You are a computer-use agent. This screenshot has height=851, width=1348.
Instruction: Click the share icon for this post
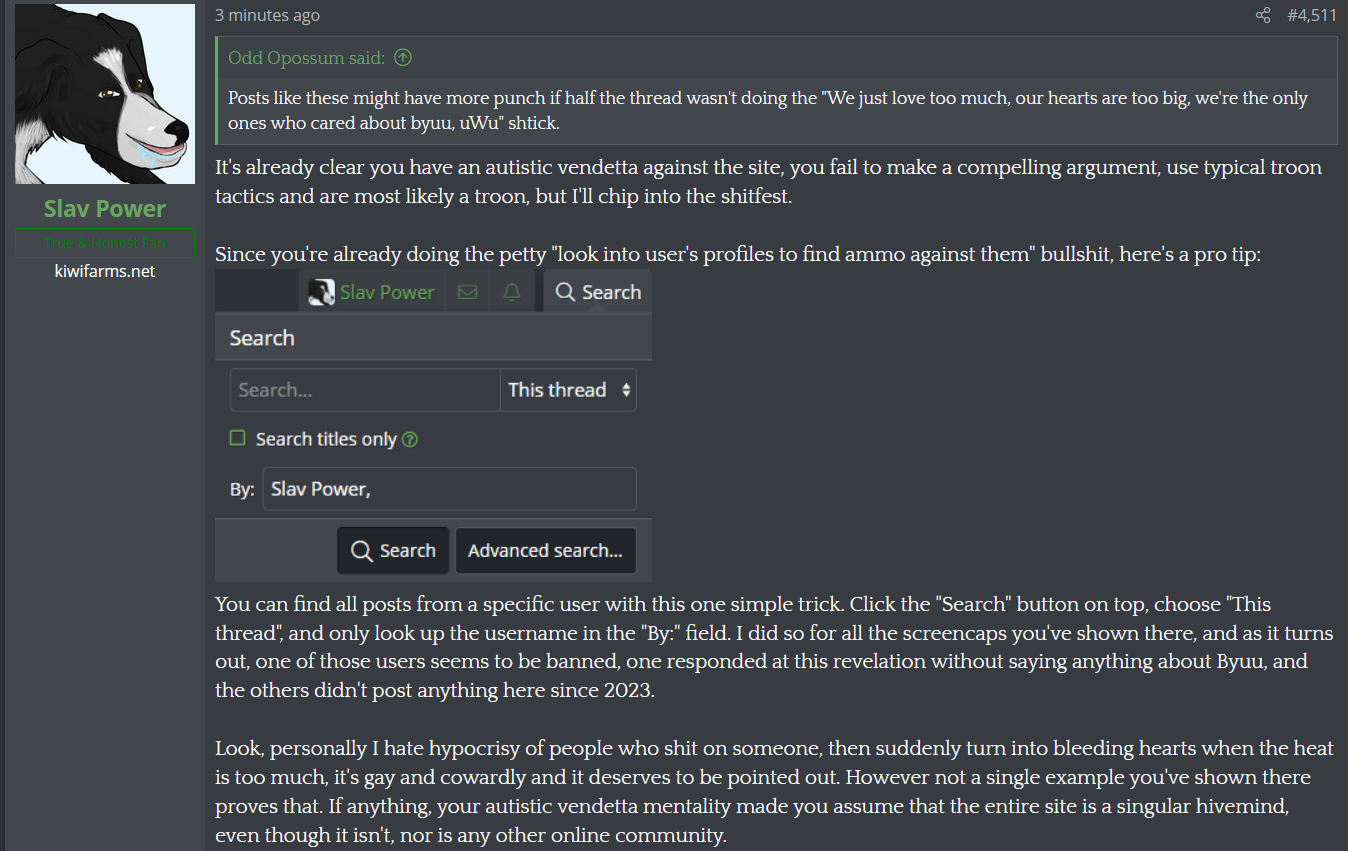1263,15
